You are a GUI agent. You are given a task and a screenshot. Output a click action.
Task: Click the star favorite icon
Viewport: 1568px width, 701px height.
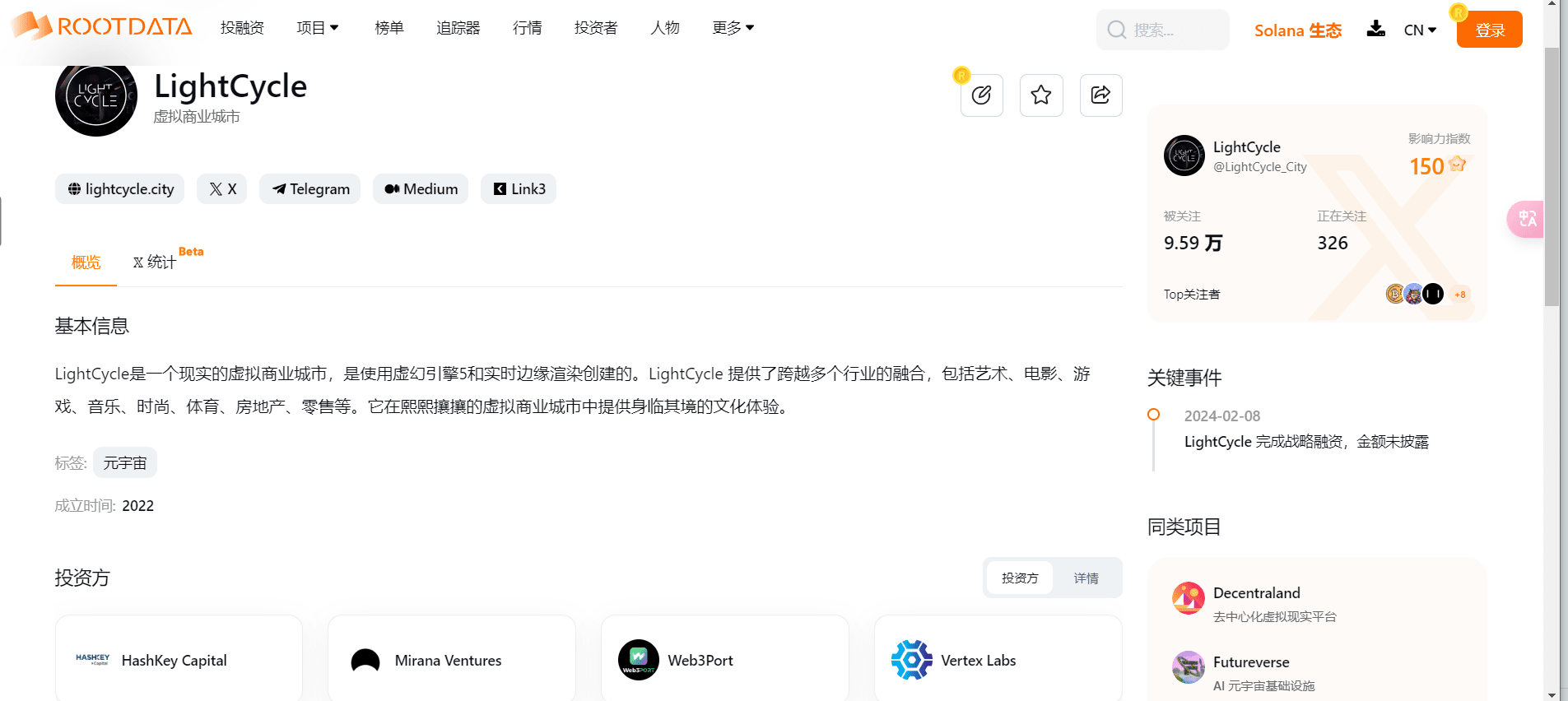(1041, 95)
